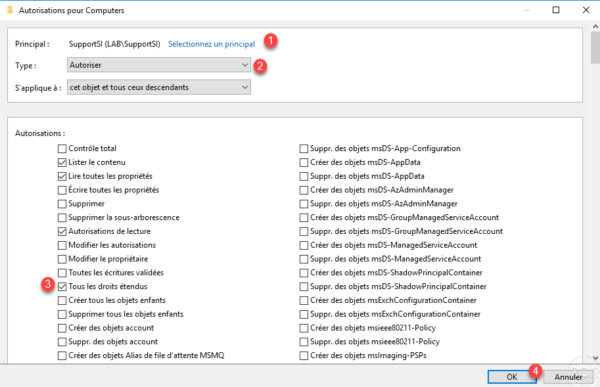Enable Créer des objets msieee80211-Policy
The height and width of the screenshot is (387, 600).
(x=304, y=328)
